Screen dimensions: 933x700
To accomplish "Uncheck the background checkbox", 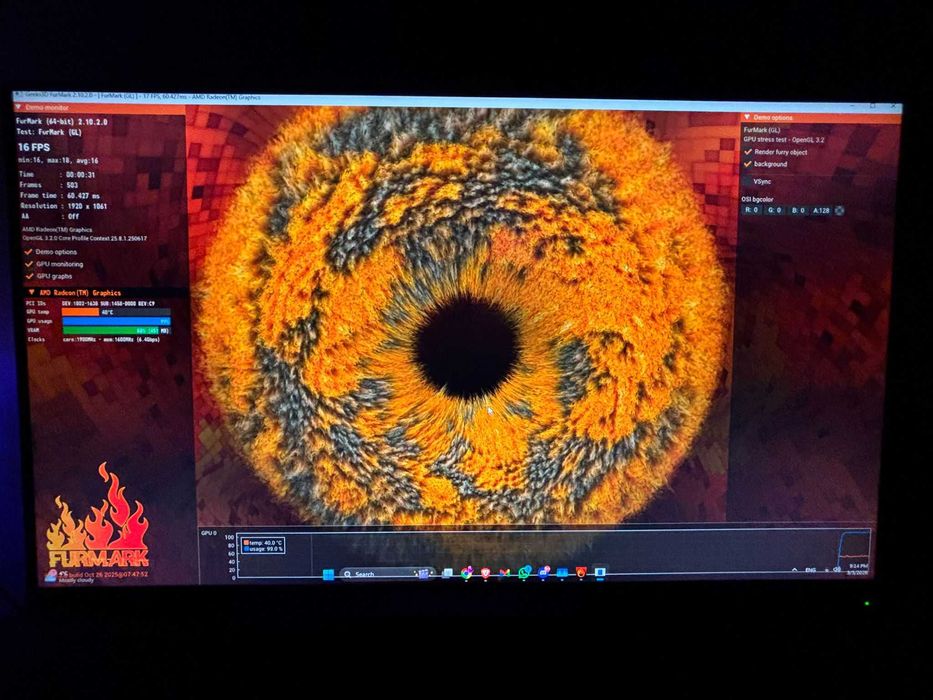I will [748, 164].
